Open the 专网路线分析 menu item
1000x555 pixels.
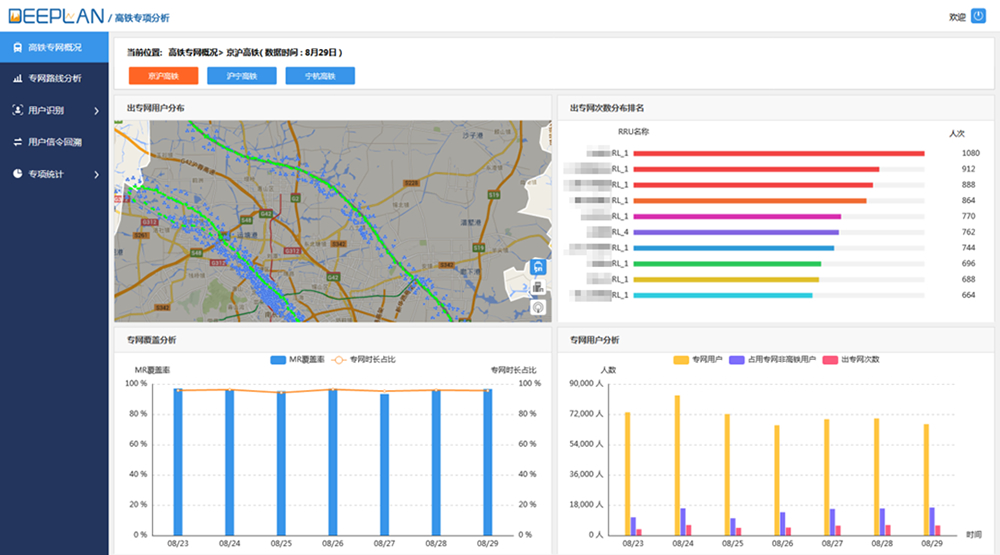pos(55,78)
